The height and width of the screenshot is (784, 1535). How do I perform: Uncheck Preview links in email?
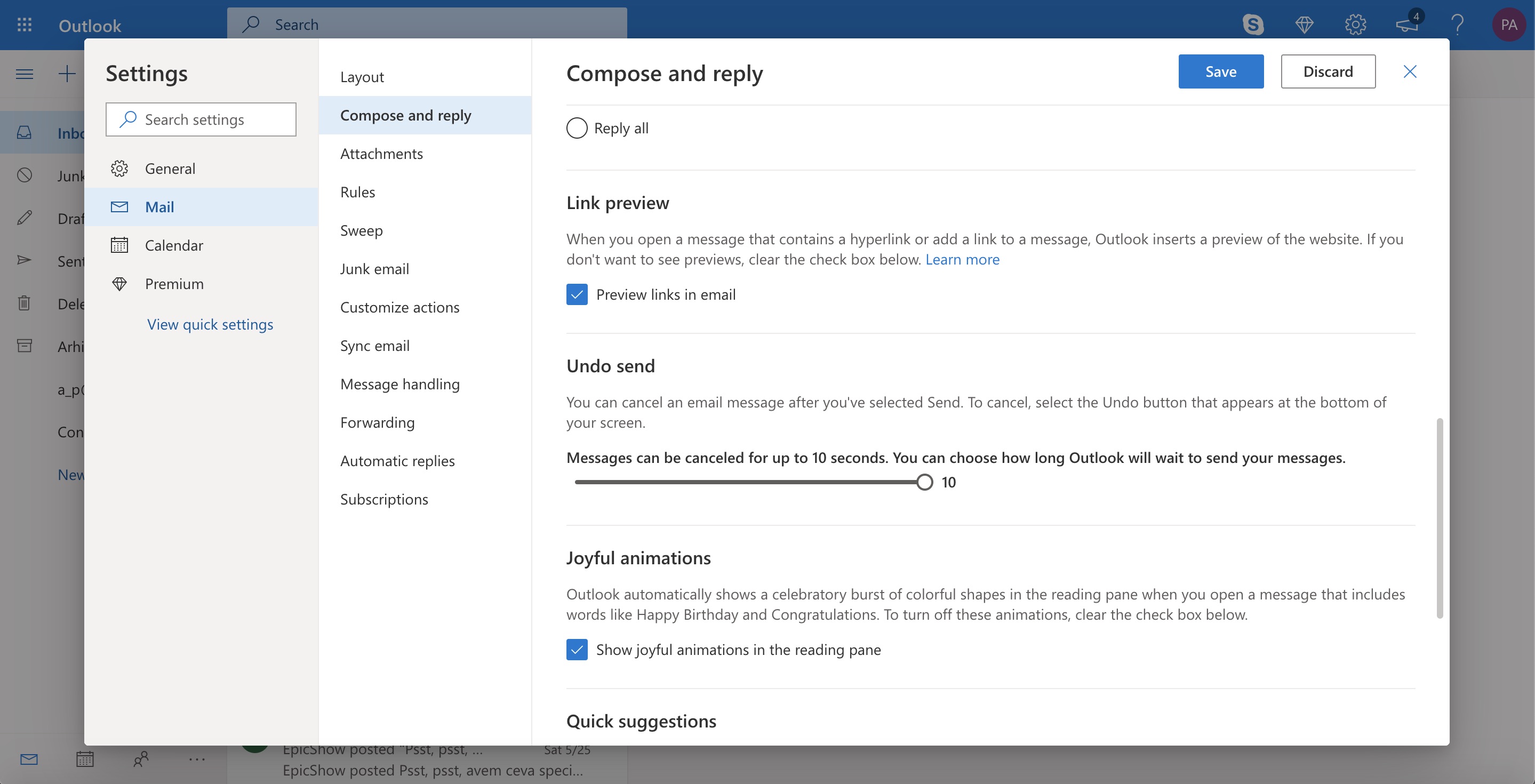(x=576, y=294)
